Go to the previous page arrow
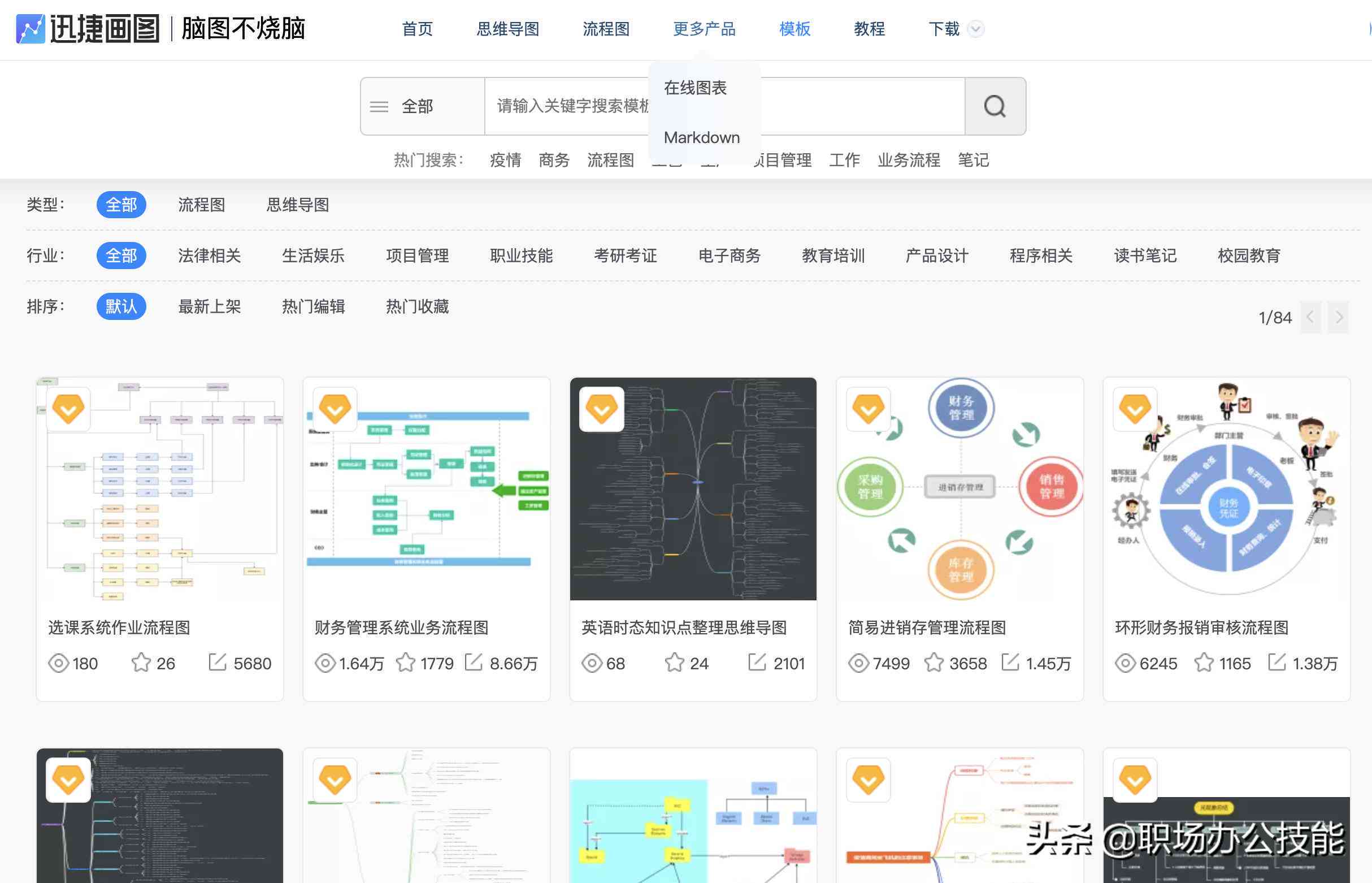This screenshot has width=1372, height=883. pos(1310,317)
